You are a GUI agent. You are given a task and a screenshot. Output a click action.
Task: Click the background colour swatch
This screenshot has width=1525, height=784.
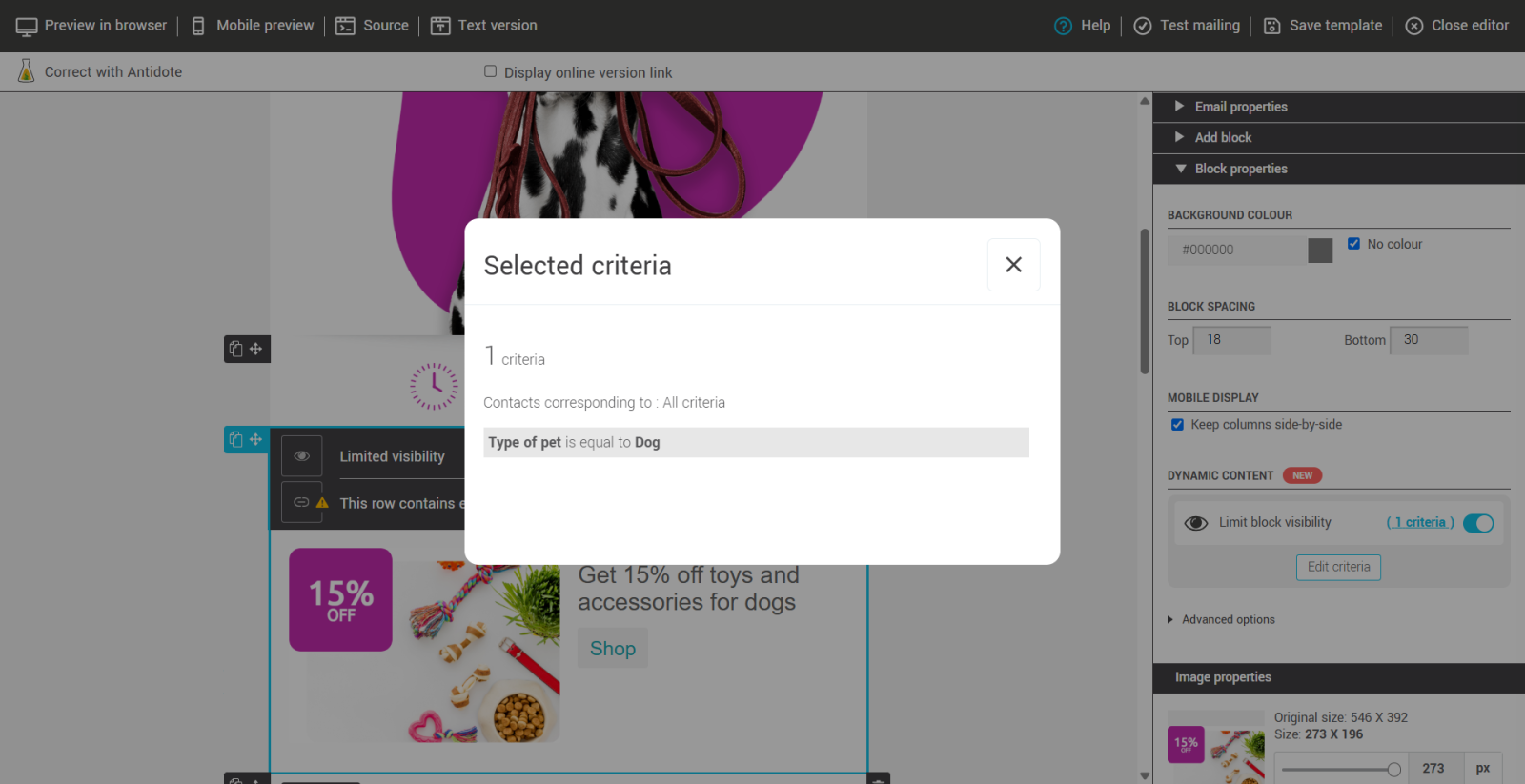pos(1320,251)
